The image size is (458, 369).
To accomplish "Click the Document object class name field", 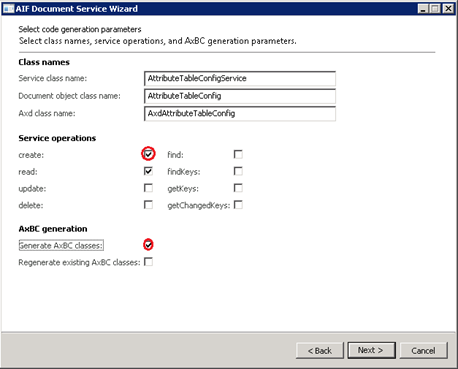I will (240, 96).
